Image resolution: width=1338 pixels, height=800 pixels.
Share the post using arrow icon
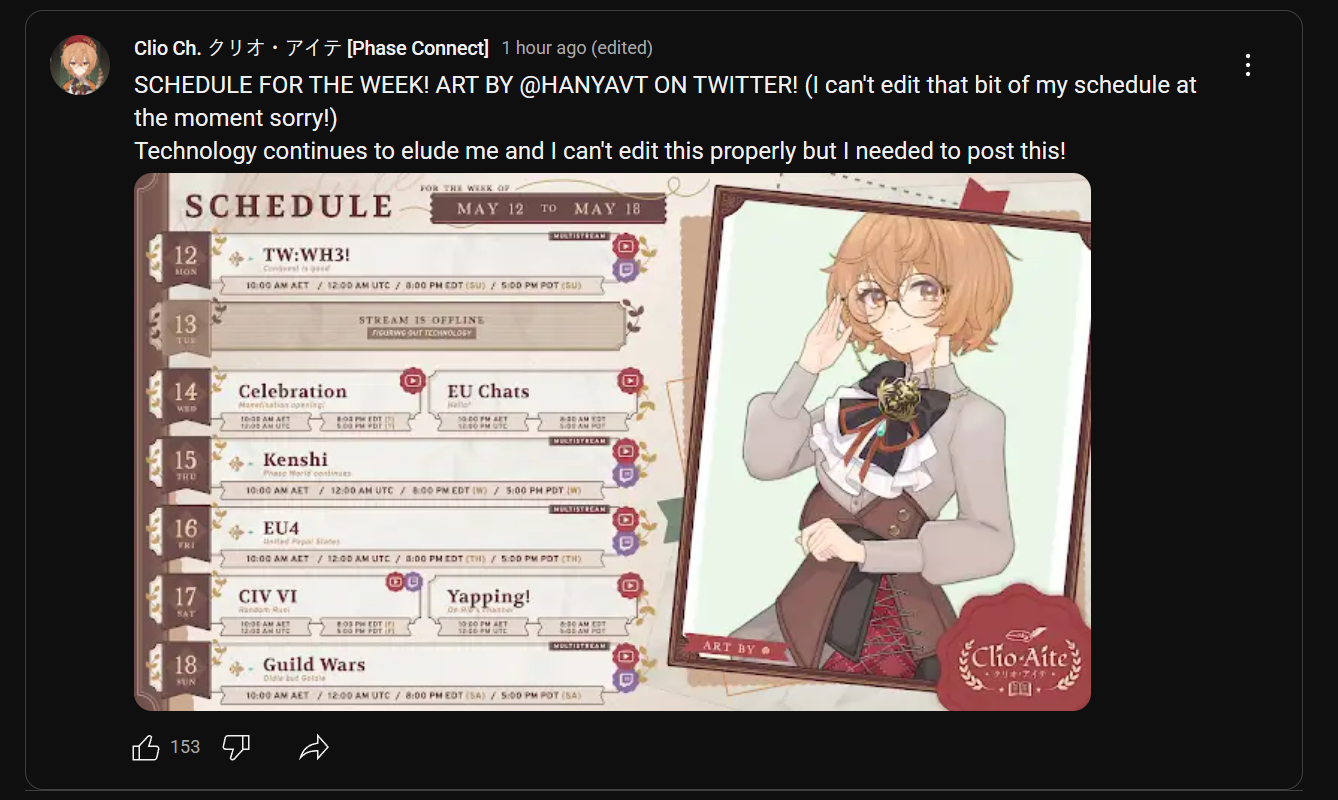click(x=314, y=747)
